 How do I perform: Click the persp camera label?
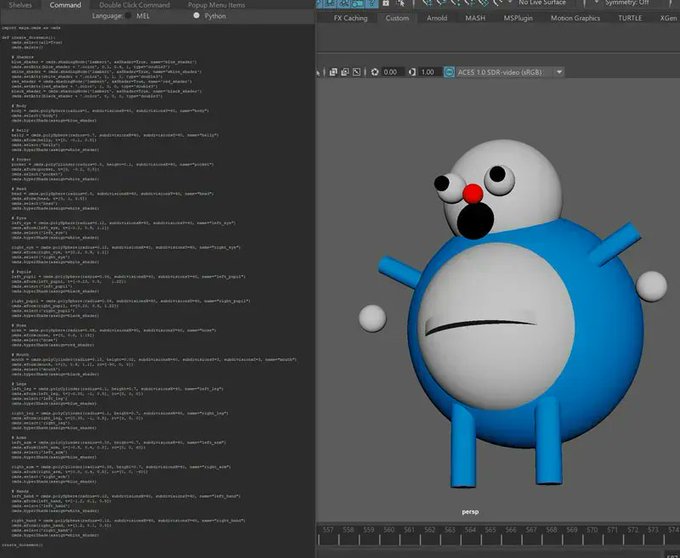tap(470, 512)
